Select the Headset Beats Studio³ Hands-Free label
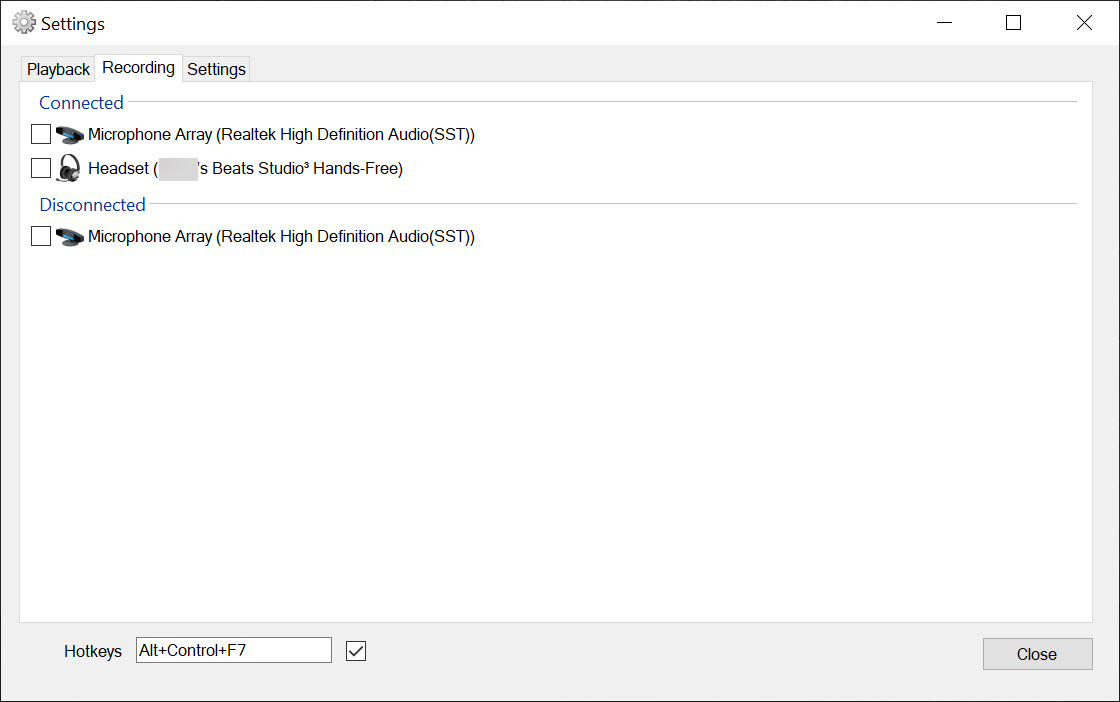This screenshot has width=1120, height=702. click(x=245, y=169)
